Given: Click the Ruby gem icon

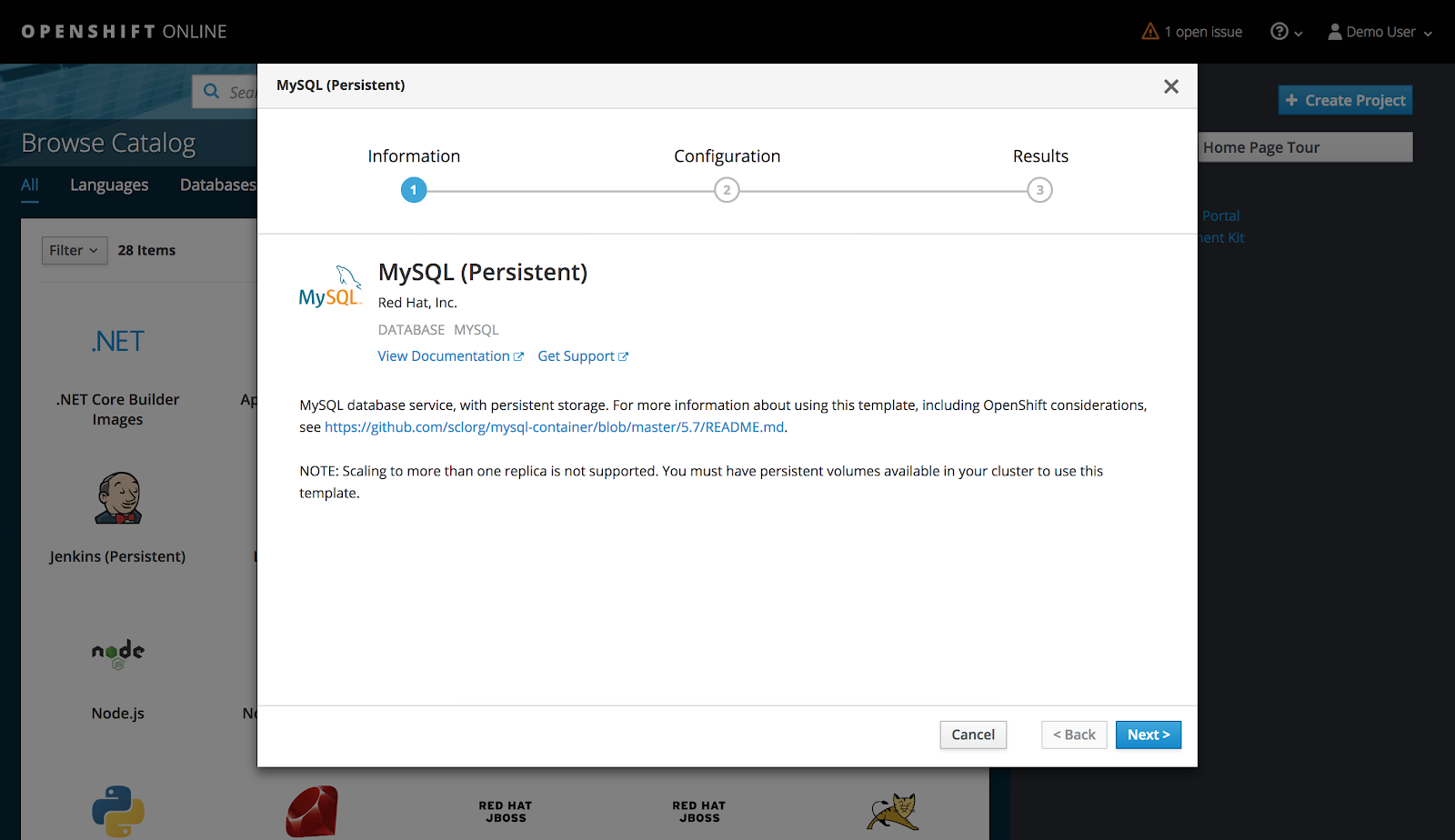Looking at the screenshot, I should click(x=312, y=812).
